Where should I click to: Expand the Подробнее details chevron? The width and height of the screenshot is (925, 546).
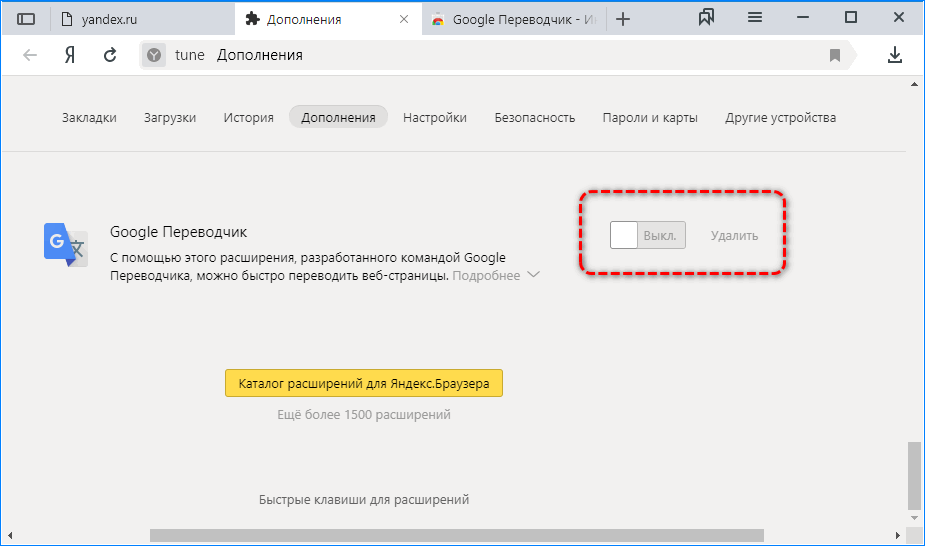533,275
